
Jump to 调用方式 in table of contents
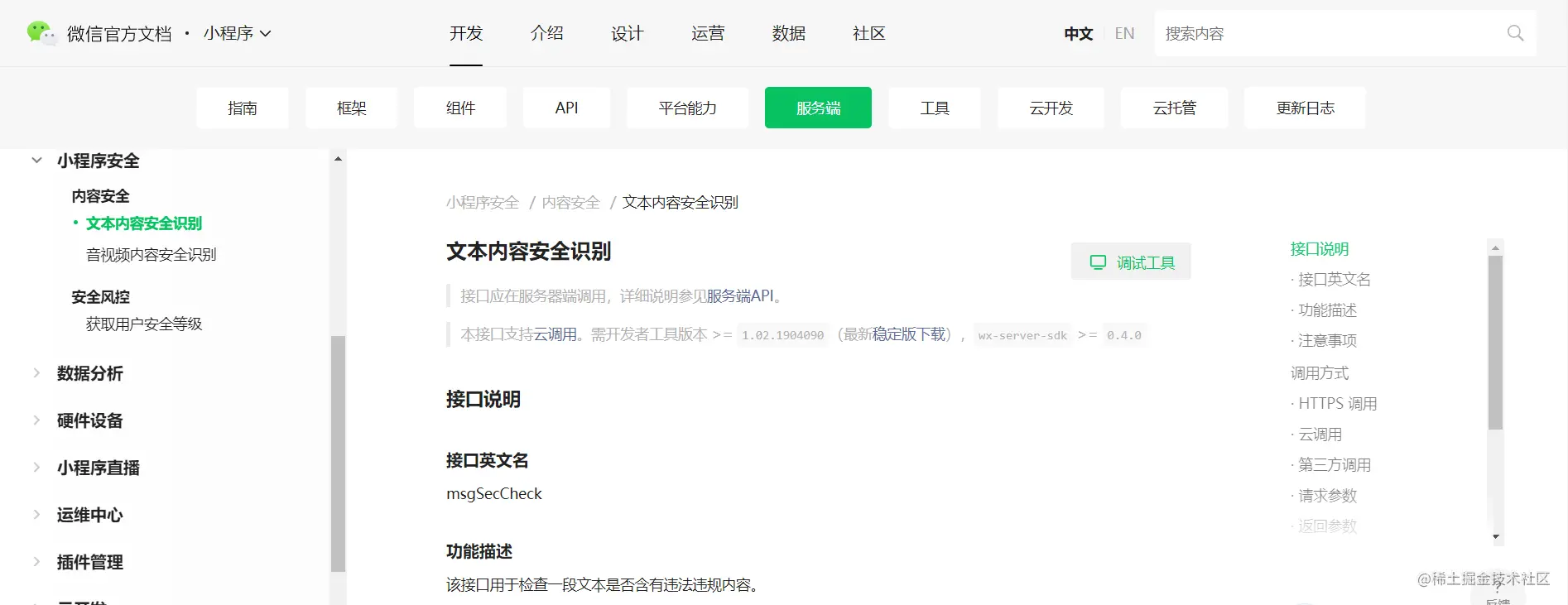click(x=1320, y=373)
